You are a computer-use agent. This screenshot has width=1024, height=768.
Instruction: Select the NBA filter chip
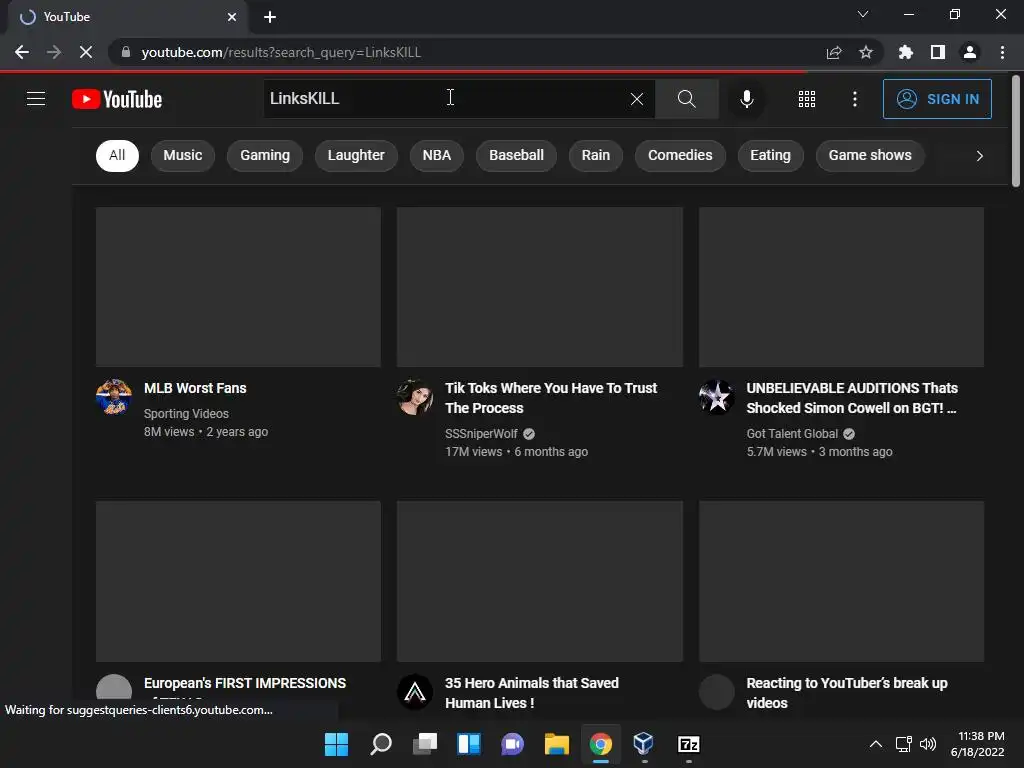click(x=437, y=155)
